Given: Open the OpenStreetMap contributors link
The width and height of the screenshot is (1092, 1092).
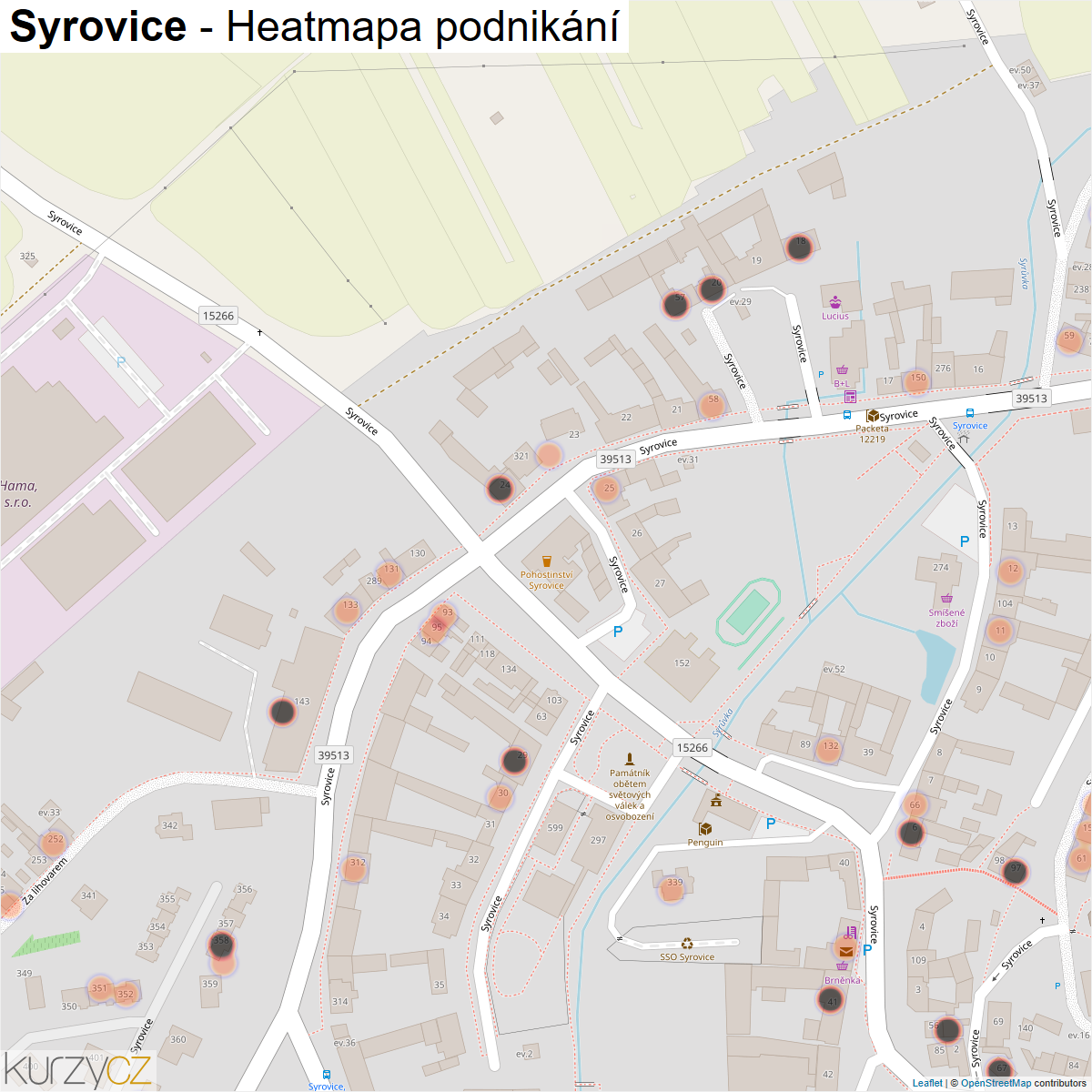Looking at the screenshot, I should tap(996, 1083).
